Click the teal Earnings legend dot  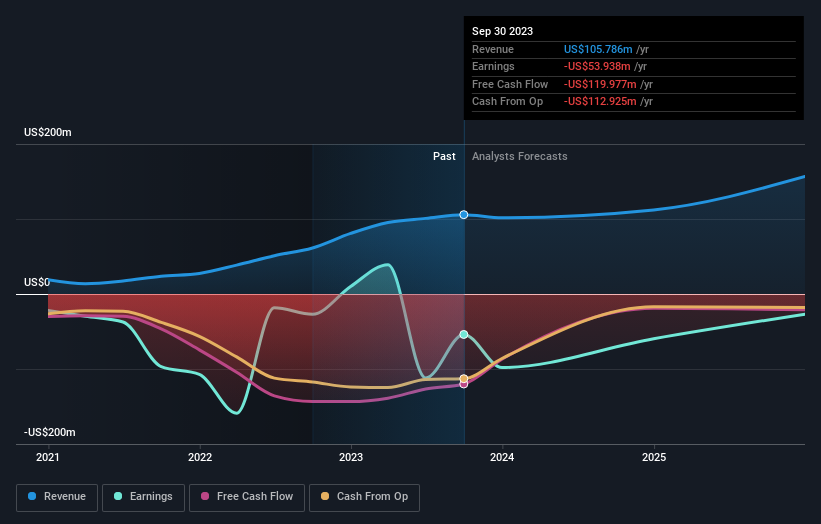click(118, 496)
